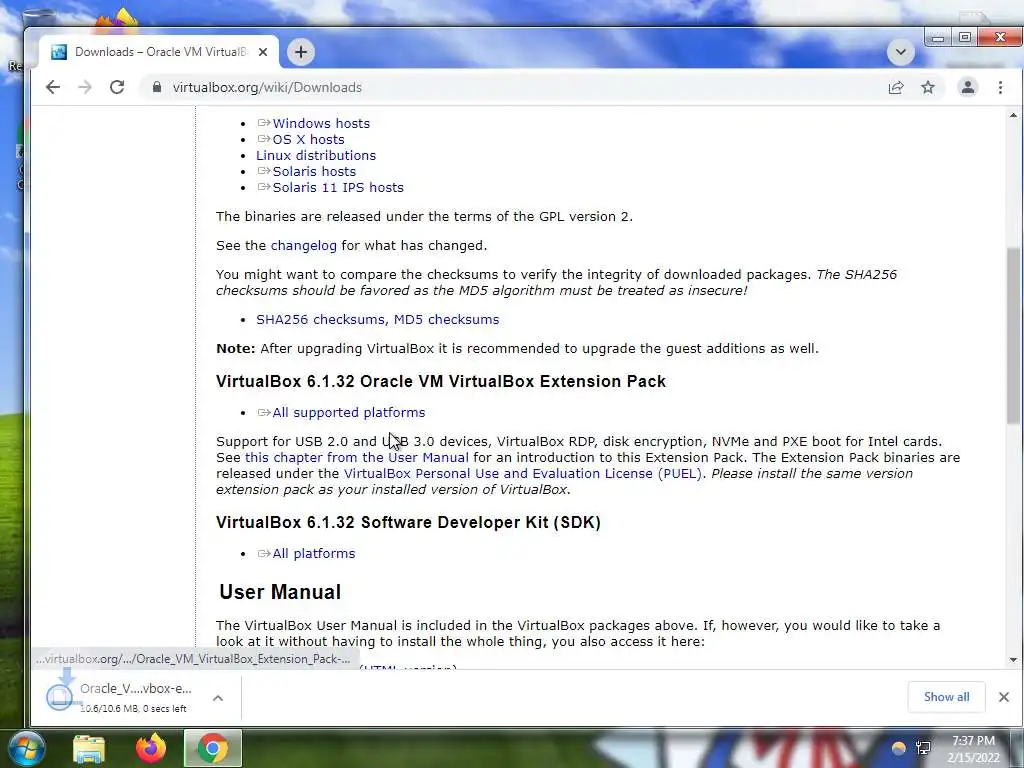
Task: Open the Solaris hosts download link
Action: point(314,171)
